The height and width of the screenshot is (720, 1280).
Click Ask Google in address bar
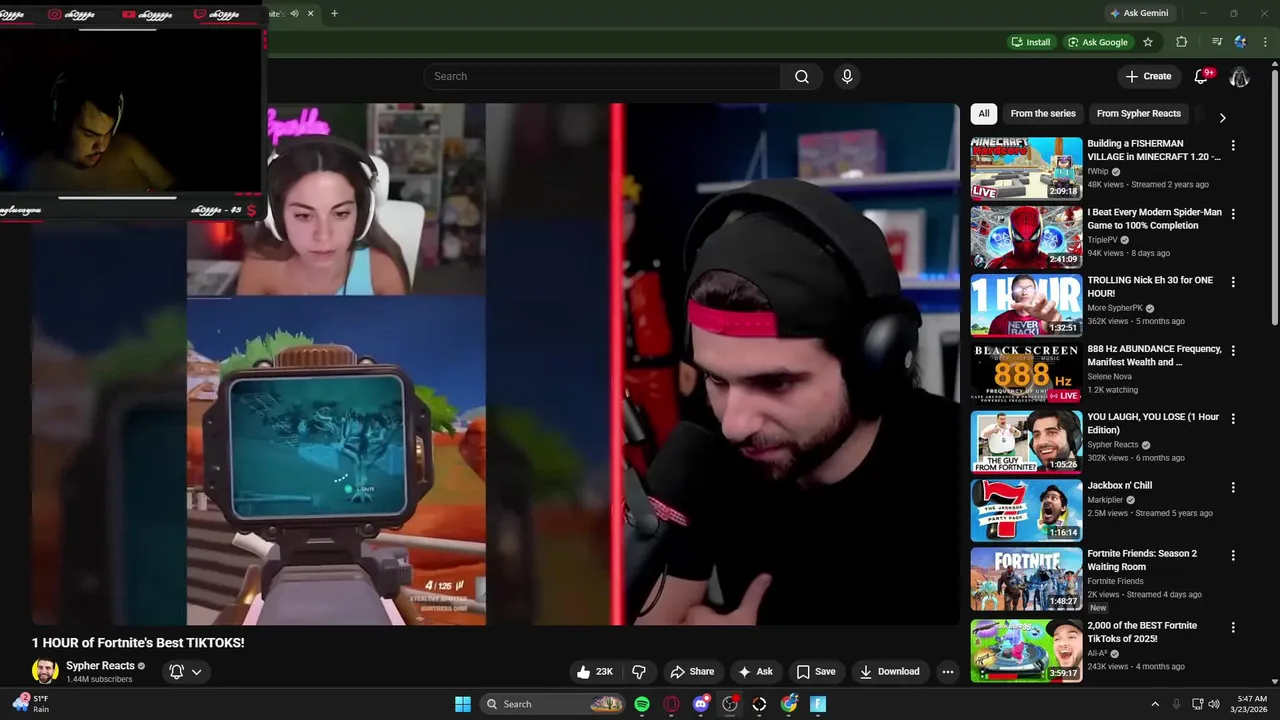(1097, 42)
